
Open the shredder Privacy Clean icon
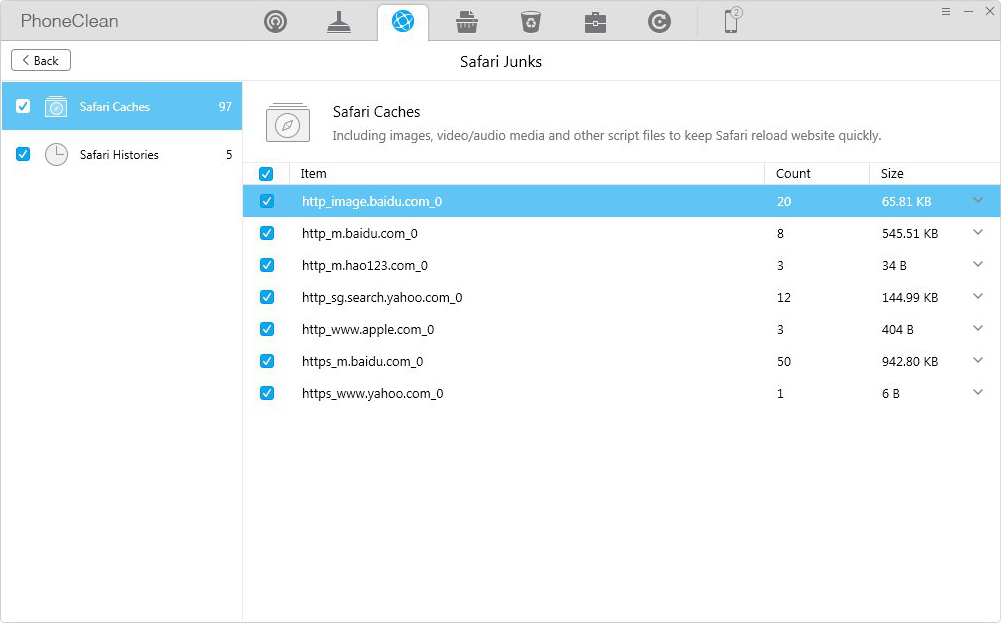tap(466, 22)
